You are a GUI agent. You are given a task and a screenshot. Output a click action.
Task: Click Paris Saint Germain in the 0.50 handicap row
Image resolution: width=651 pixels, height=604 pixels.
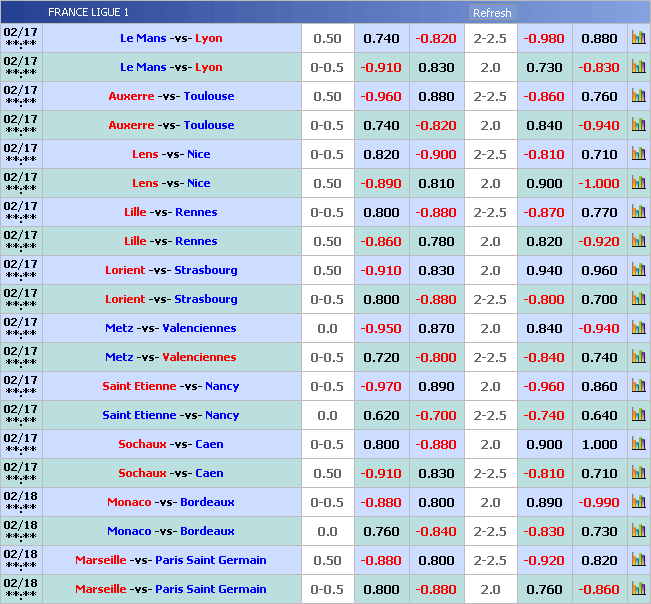[210, 561]
